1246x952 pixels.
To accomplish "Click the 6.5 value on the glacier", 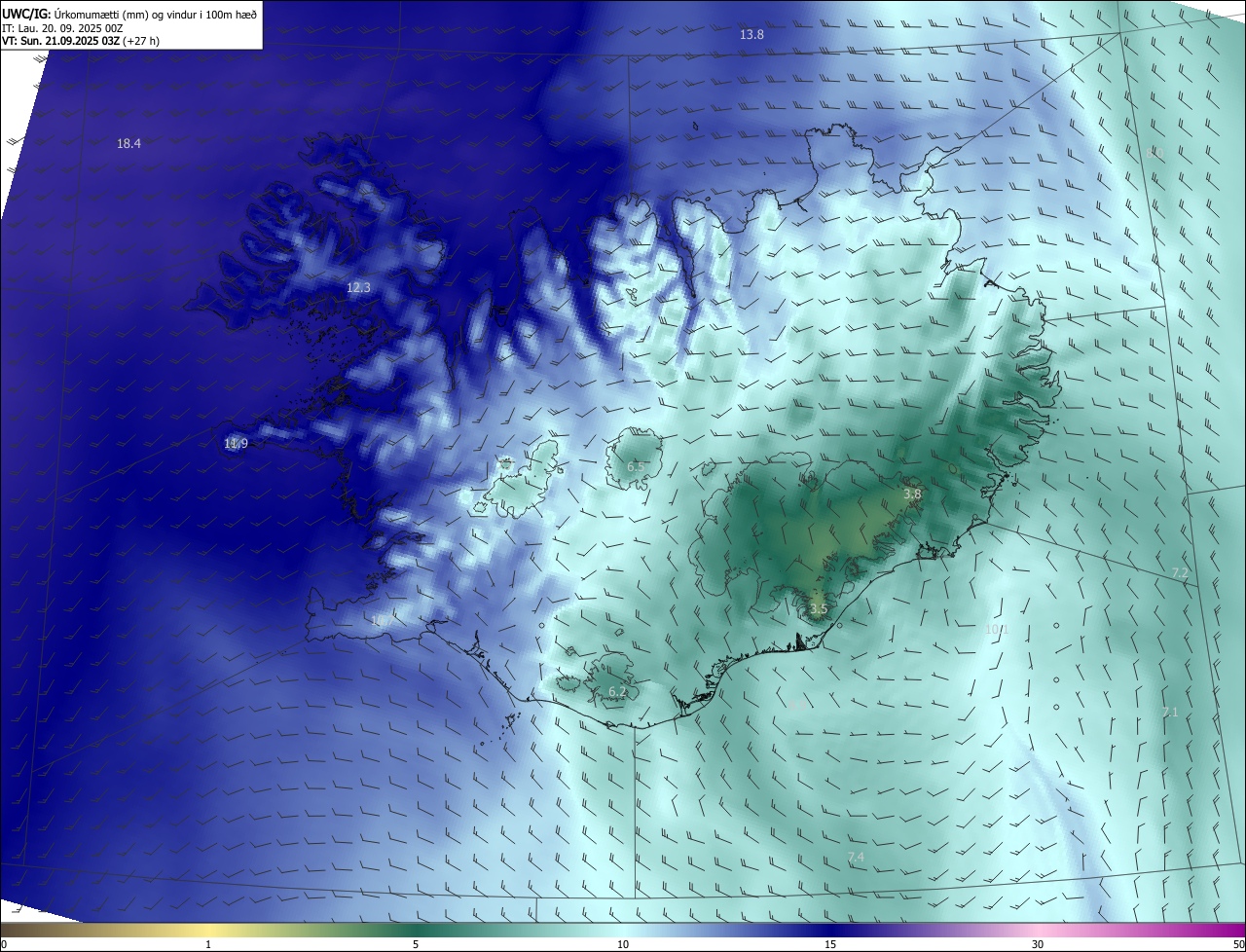I will [636, 467].
